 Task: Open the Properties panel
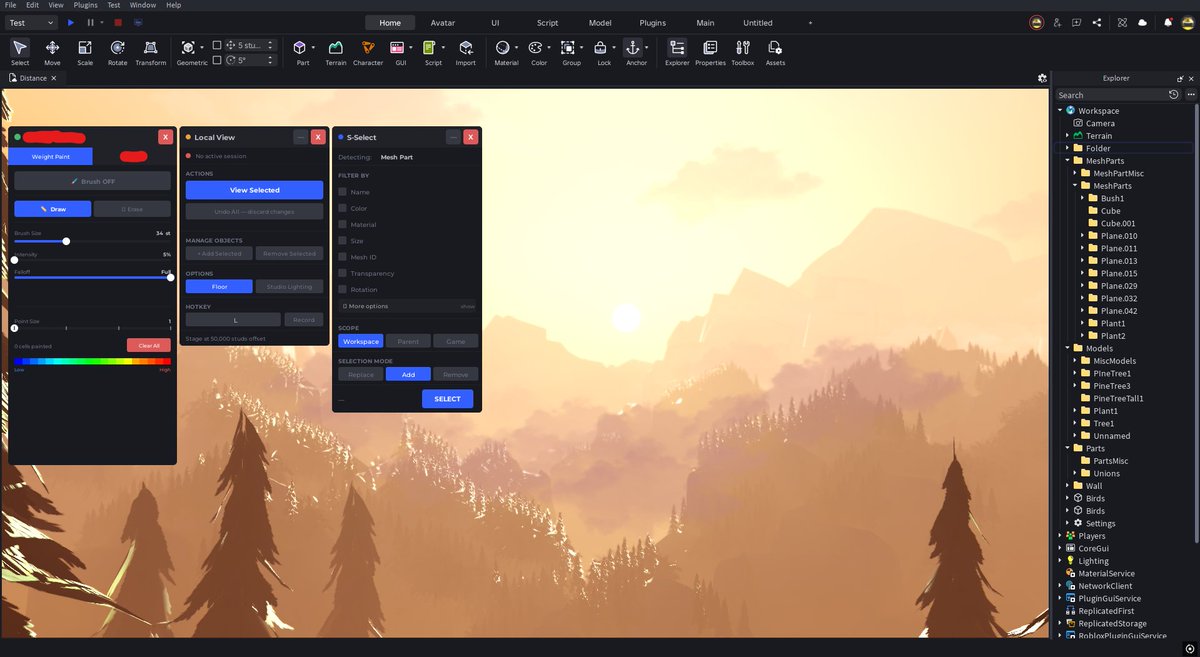(710, 51)
